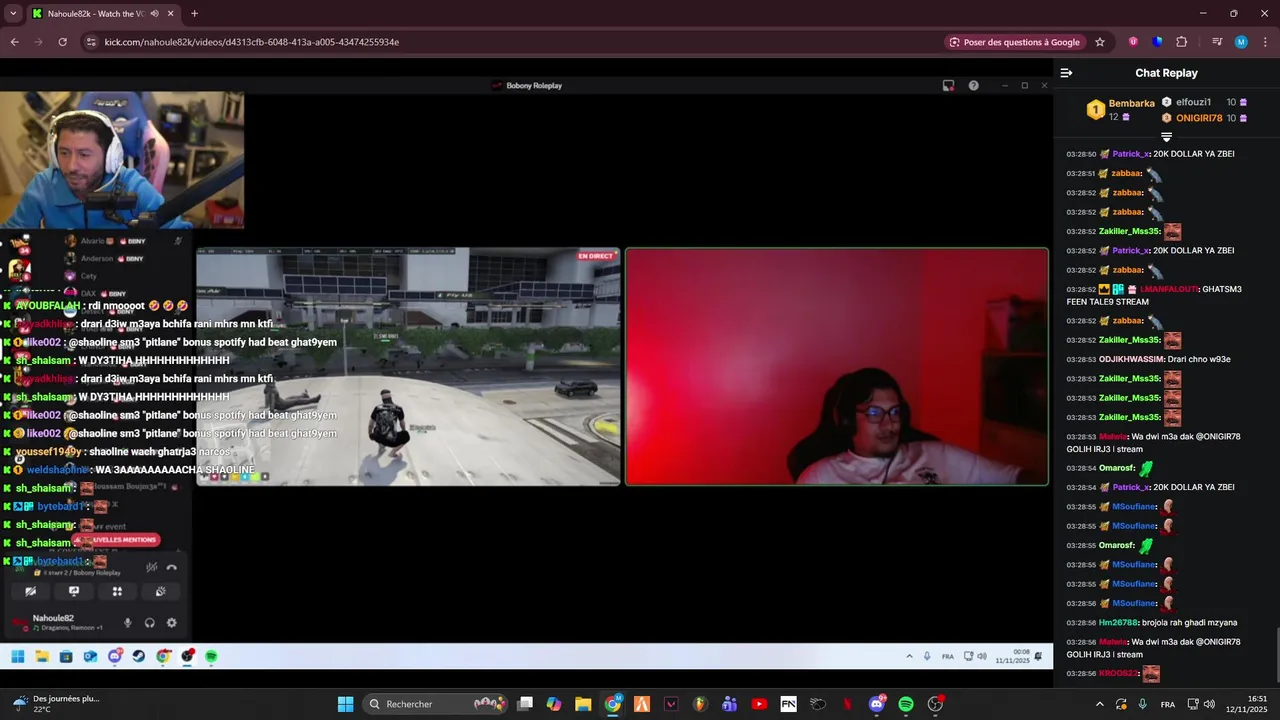Expand tray chevron in streamed taskbar
Screen dimensions: 1280x720
[909, 656]
